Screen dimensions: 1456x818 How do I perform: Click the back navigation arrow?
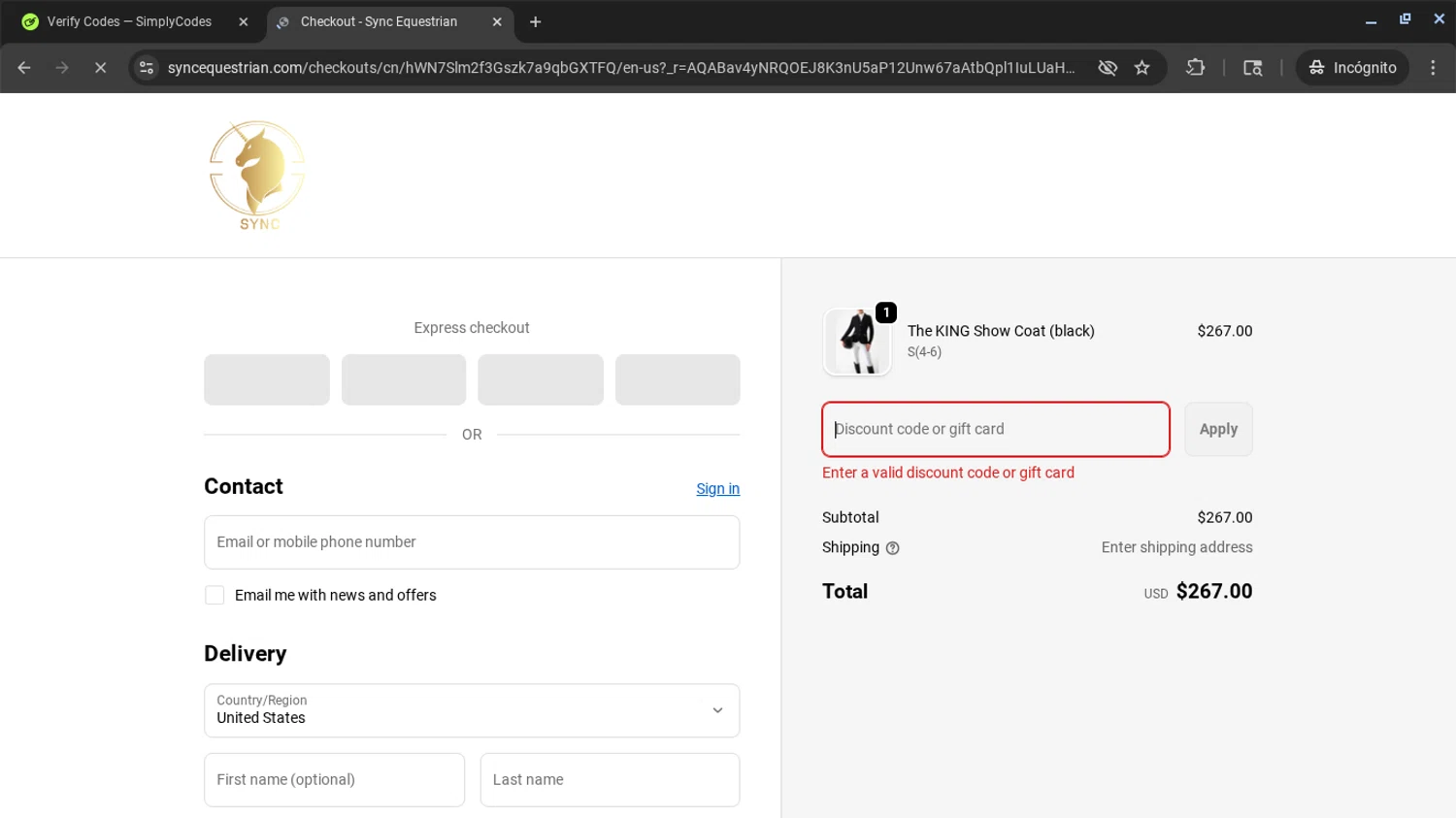click(24, 68)
